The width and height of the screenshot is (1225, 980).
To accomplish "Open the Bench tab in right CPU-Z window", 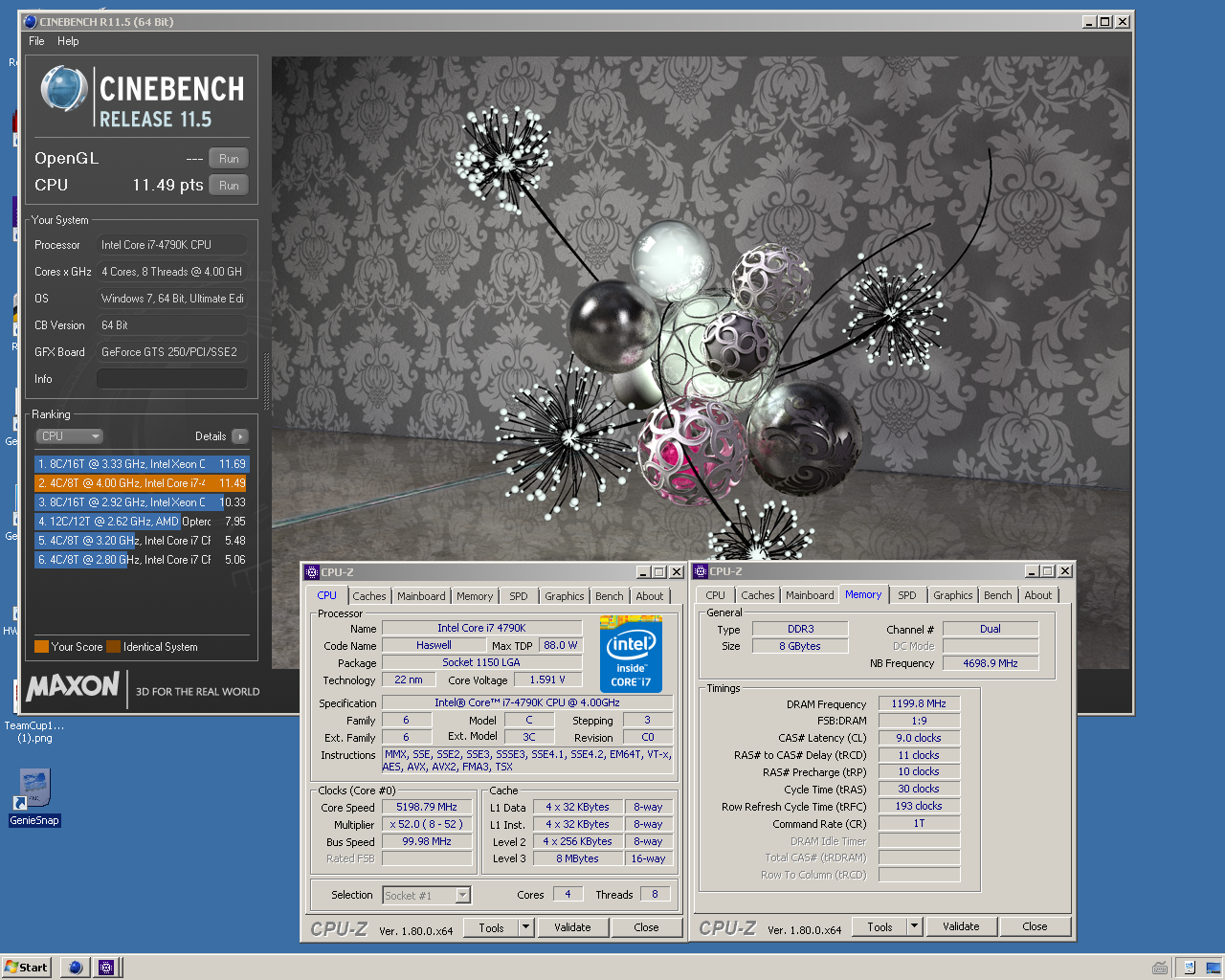I will point(998,595).
